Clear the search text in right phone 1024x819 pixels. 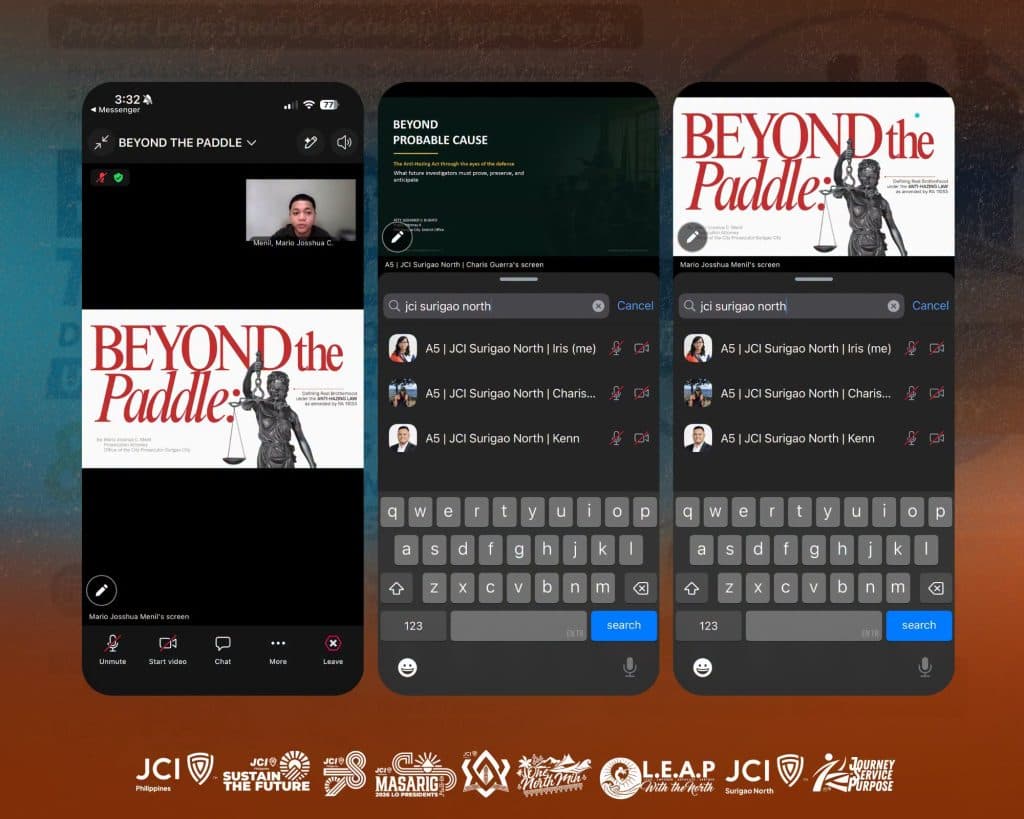(x=893, y=306)
